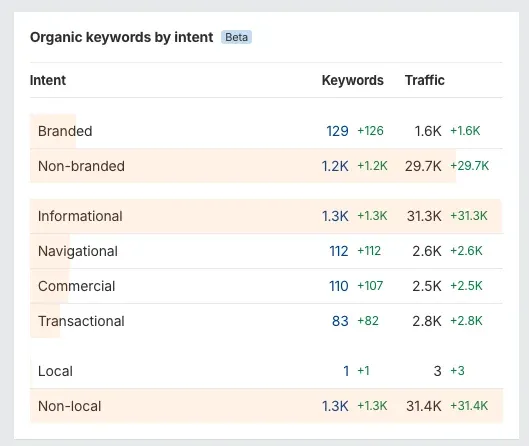Viewport: 529px width, 446px height.
Task: Click the Non-local row label
Action: pyautogui.click(x=69, y=406)
